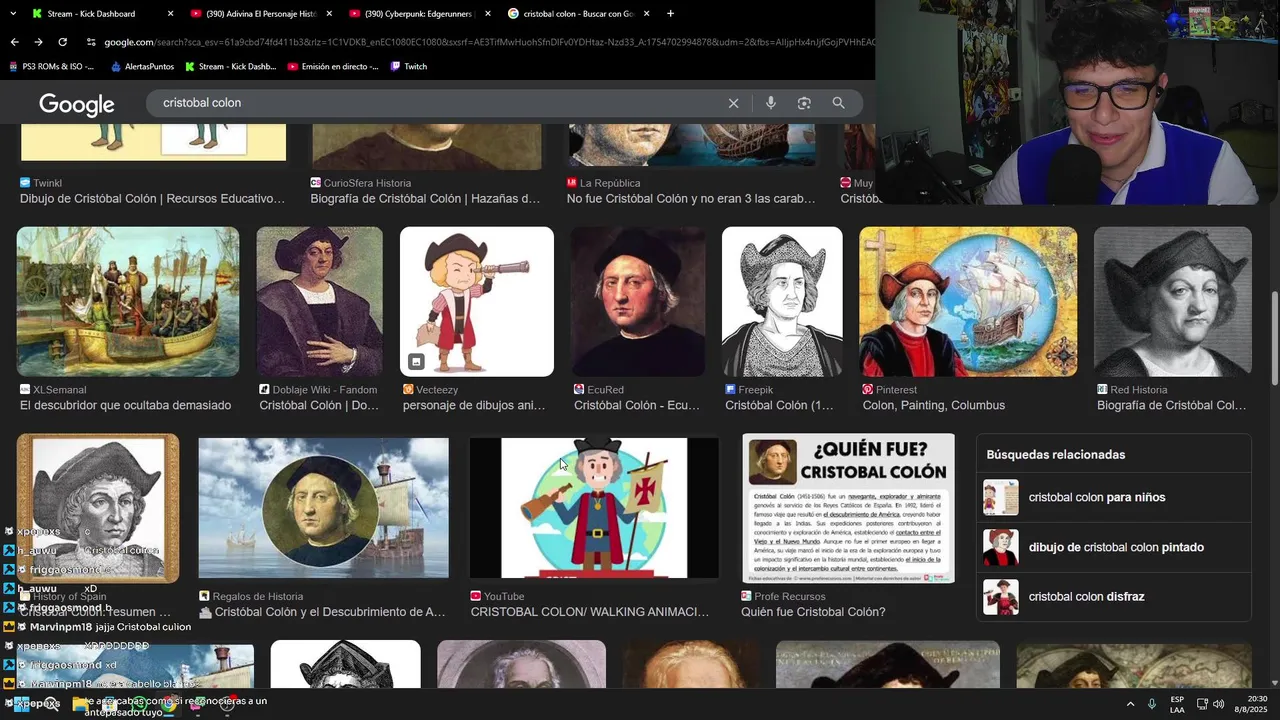Open Regalos de Historia ship thumbnail
The width and height of the screenshot is (1280, 720).
pyautogui.click(x=324, y=508)
